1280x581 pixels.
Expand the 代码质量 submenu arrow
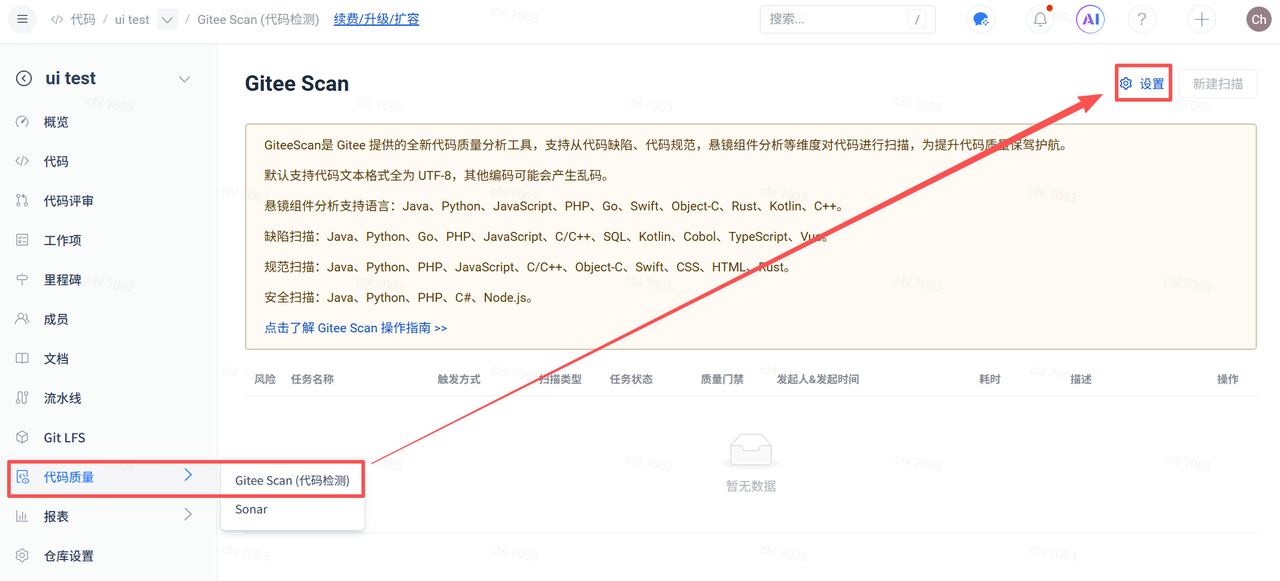[188, 476]
